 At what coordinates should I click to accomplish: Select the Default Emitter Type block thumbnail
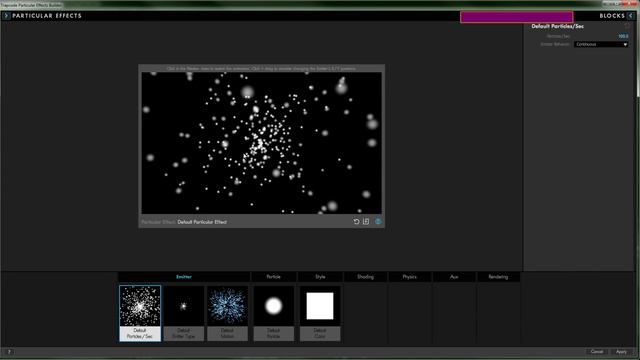tap(184, 313)
